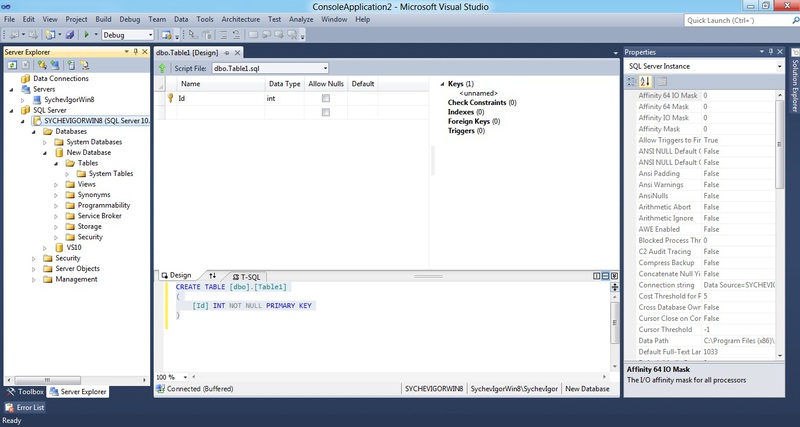This screenshot has height=427, width=800.
Task: Expand the Views folder node
Action: [56, 184]
